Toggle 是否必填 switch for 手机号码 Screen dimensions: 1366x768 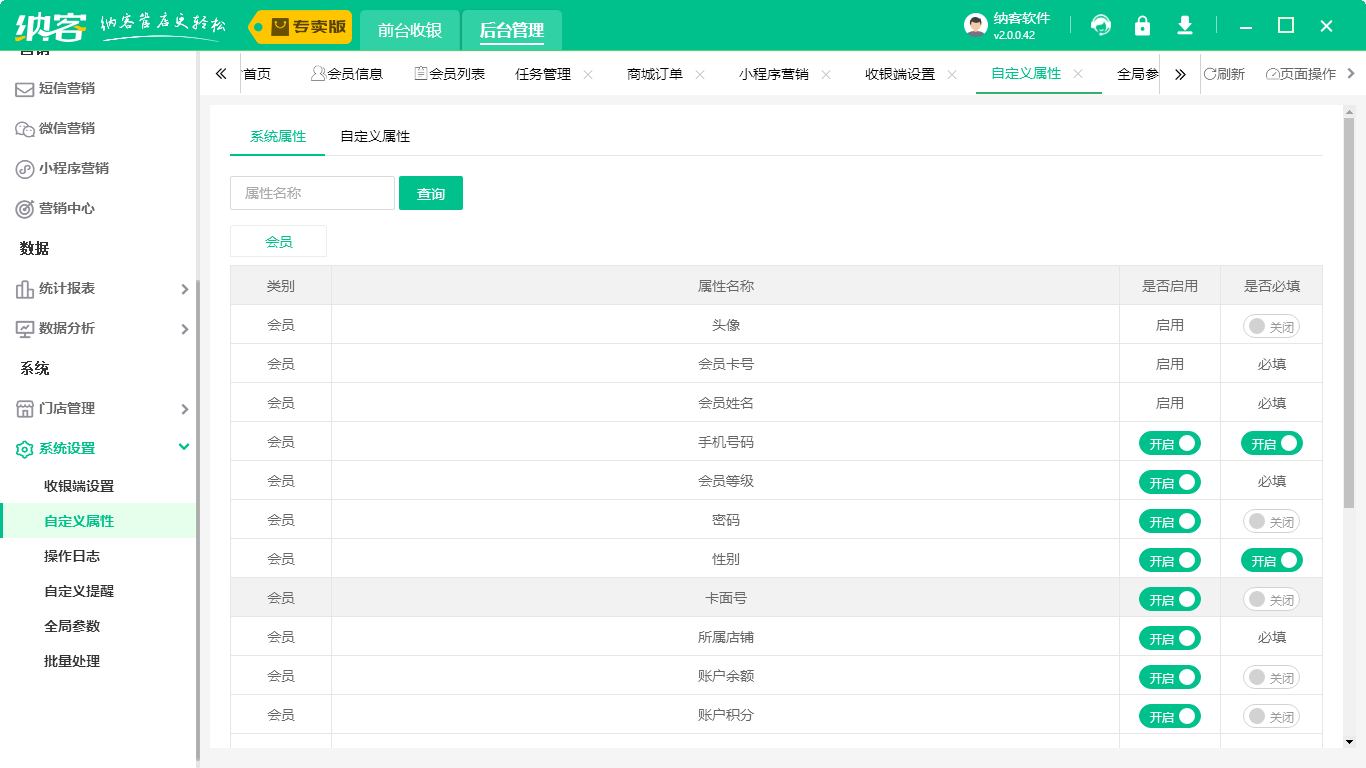coord(1272,443)
